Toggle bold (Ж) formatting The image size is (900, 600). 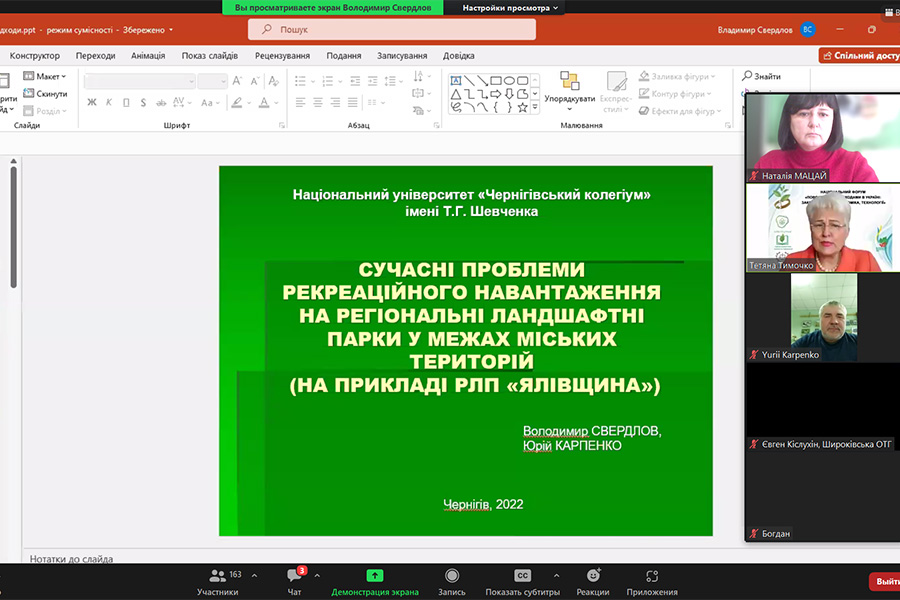[92, 102]
